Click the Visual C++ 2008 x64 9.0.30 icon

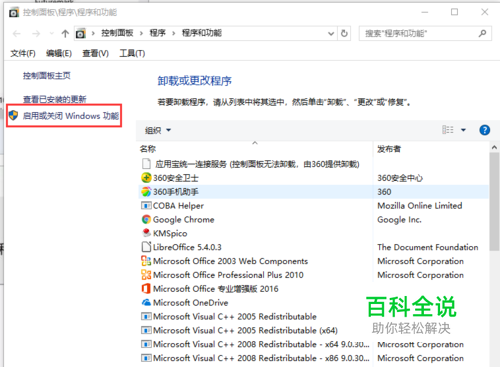point(146,344)
